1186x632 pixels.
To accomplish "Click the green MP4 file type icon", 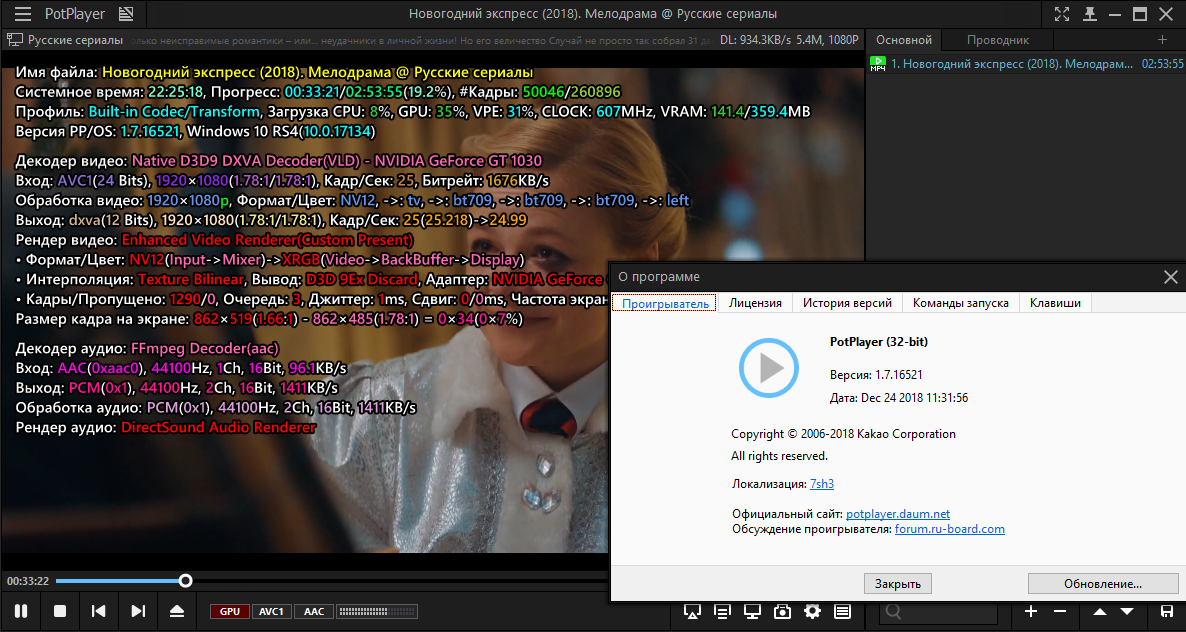I will (877, 64).
